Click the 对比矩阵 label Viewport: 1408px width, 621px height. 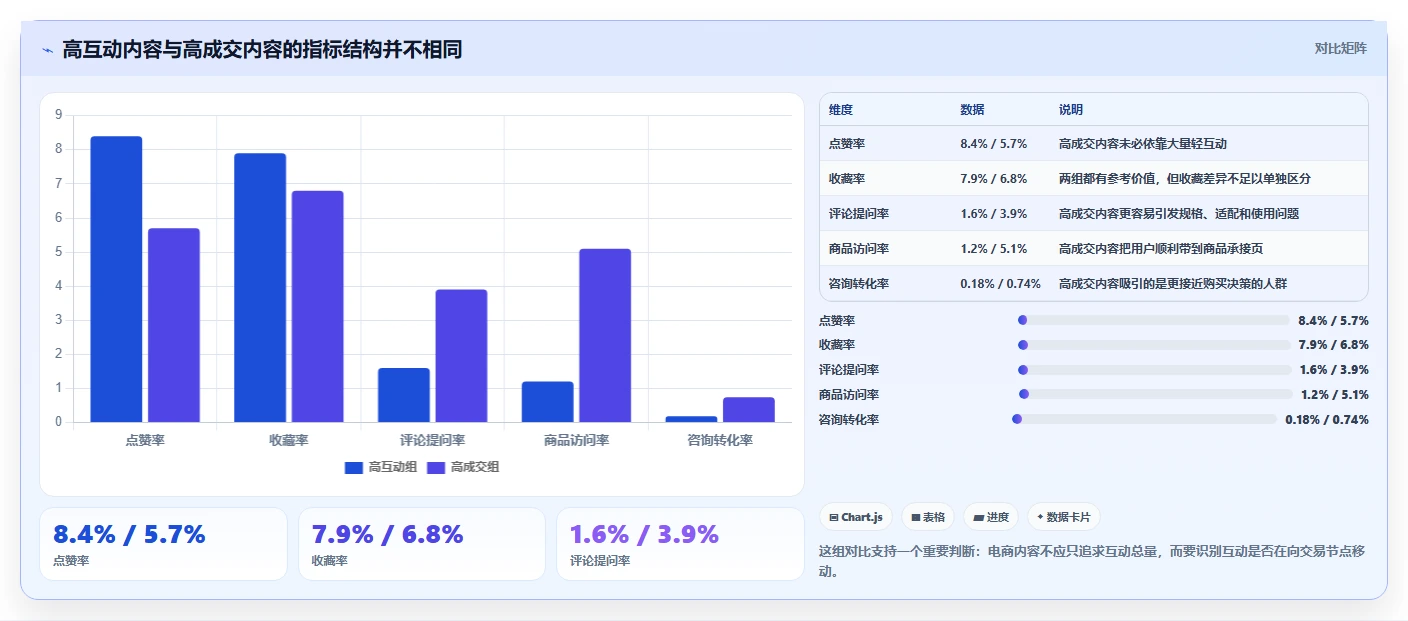pos(1340,48)
